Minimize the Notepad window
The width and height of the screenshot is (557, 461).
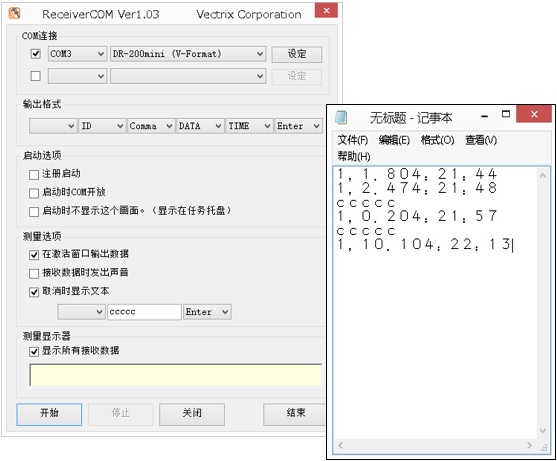[x=485, y=116]
